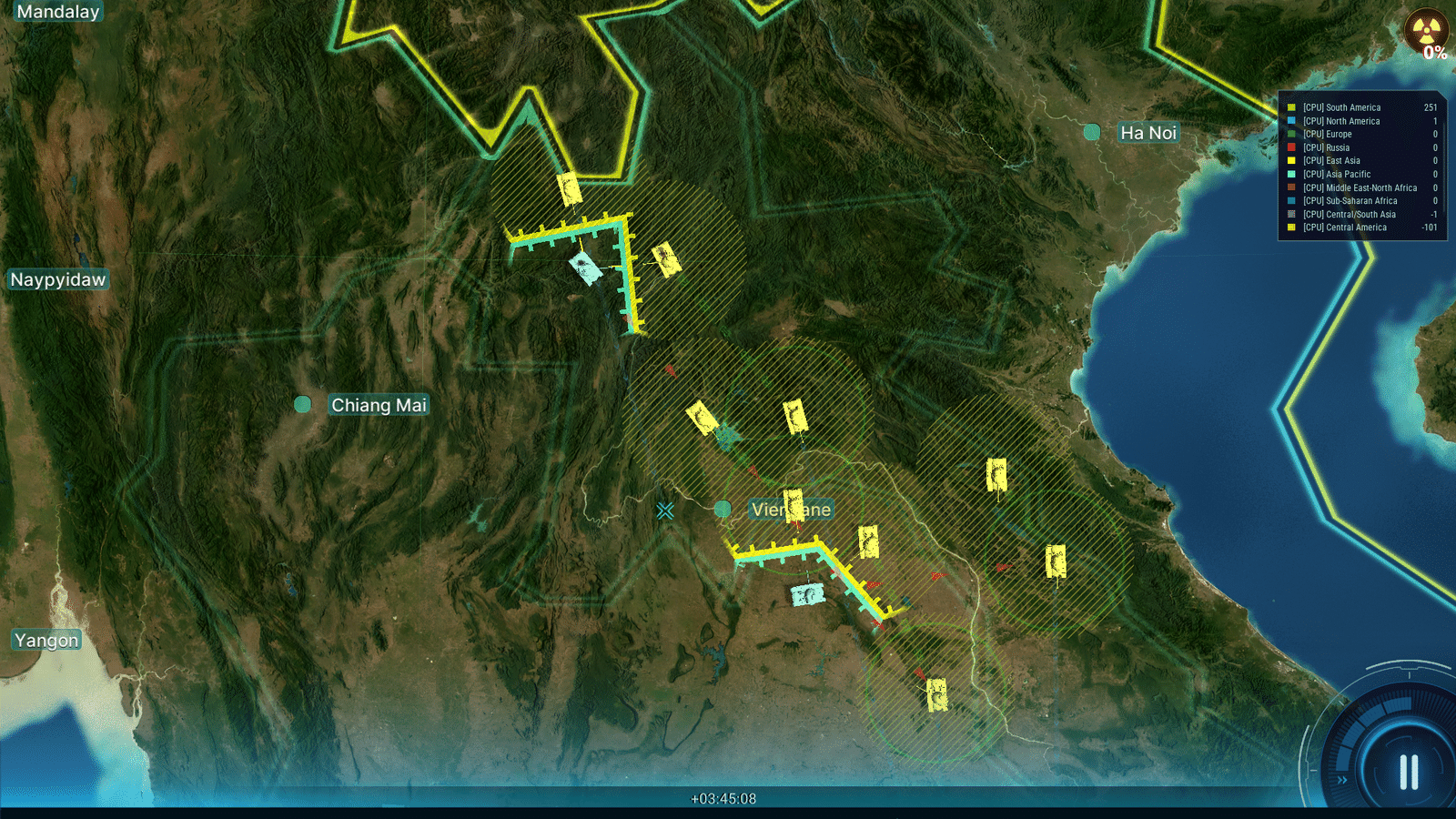Image resolution: width=1456 pixels, height=819 pixels.
Task: Select the yellow unit overlapping the Vientiane label
Action: point(794,505)
